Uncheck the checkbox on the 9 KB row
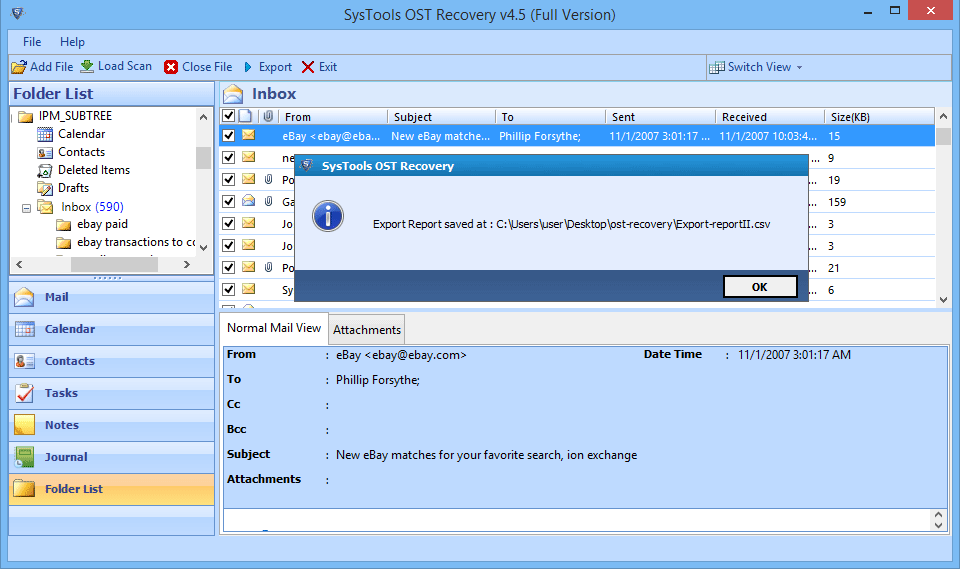The image size is (960, 569). pos(228,157)
